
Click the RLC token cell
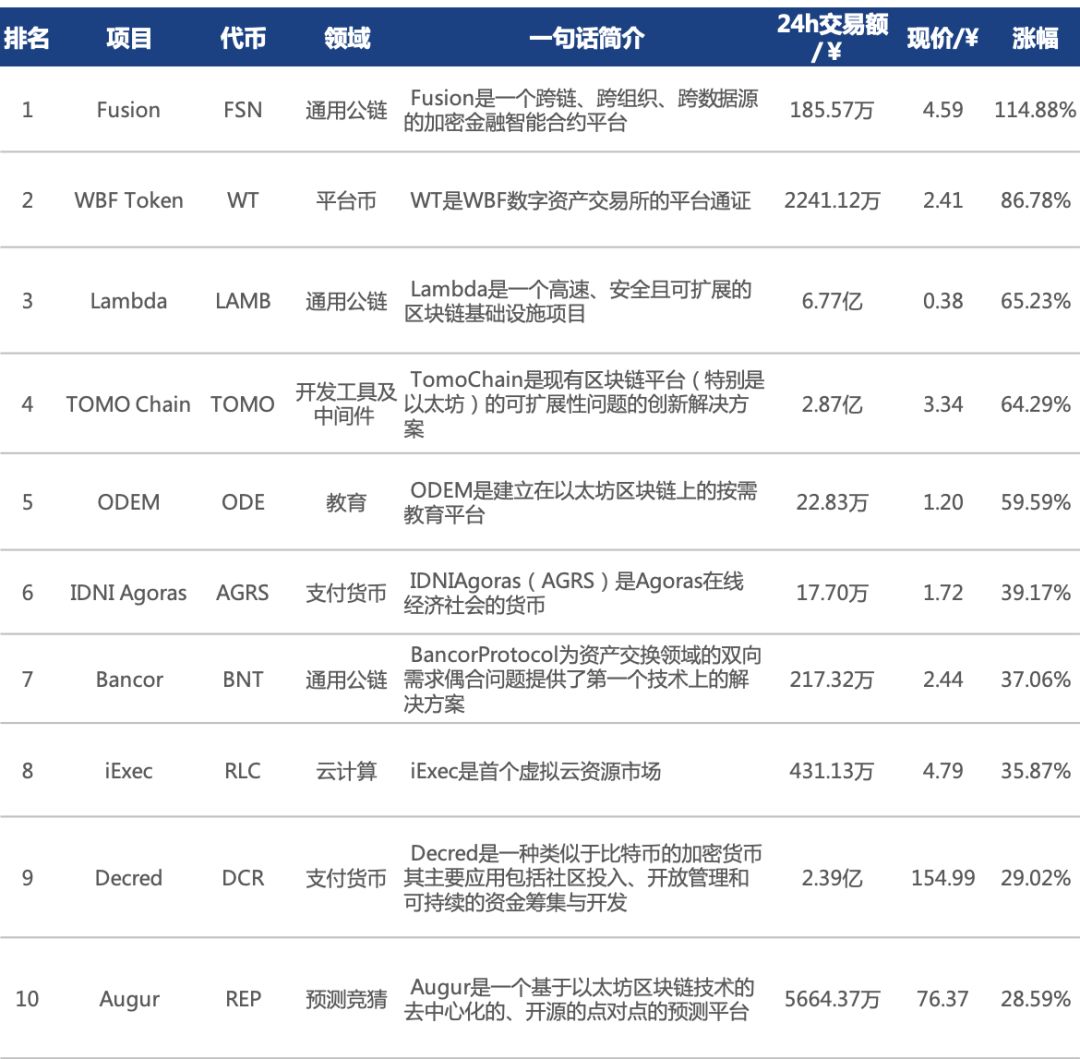(242, 770)
